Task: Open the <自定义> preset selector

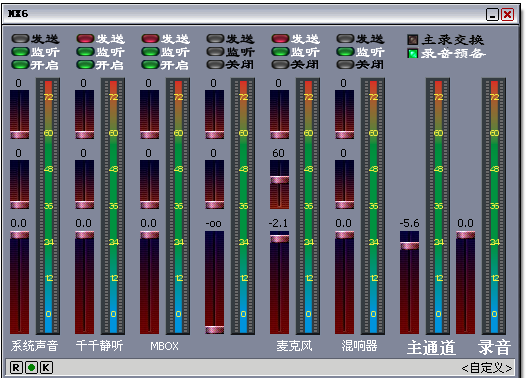Action: click(x=486, y=368)
